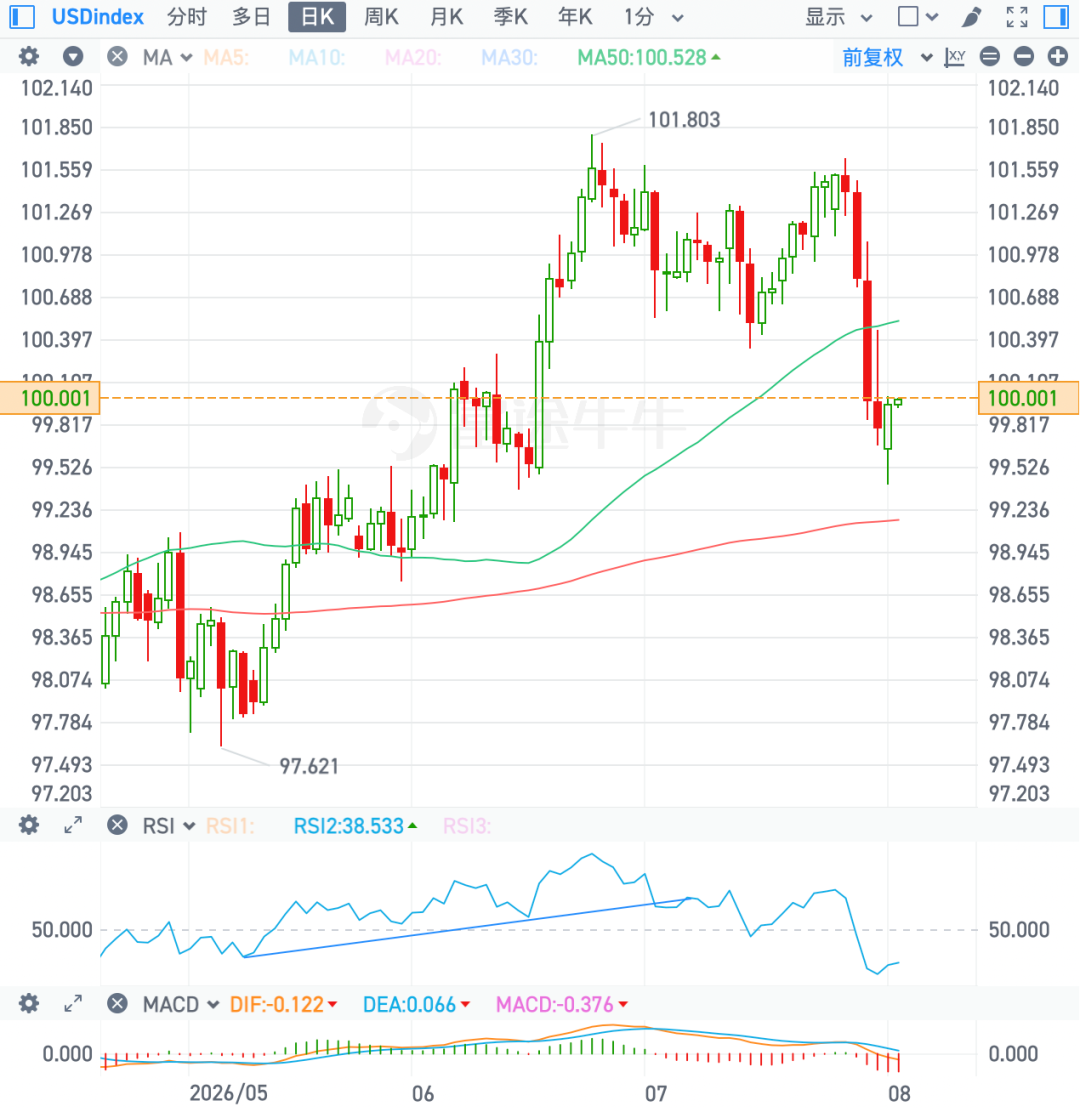The width and height of the screenshot is (1080, 1112).
Task: Toggle the MA30 line visibility
Action: pos(509,57)
